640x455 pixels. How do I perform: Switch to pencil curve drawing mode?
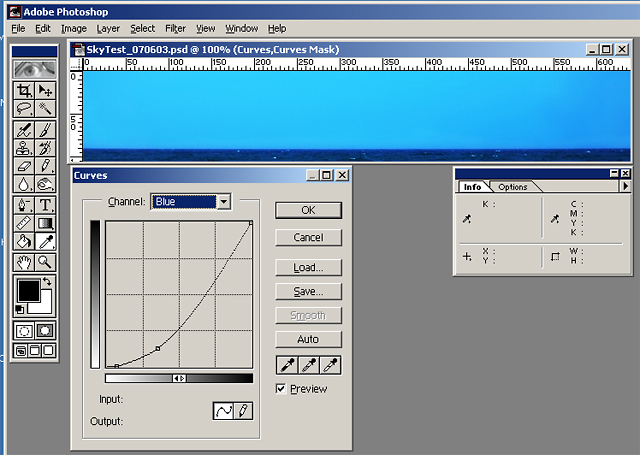point(241,411)
